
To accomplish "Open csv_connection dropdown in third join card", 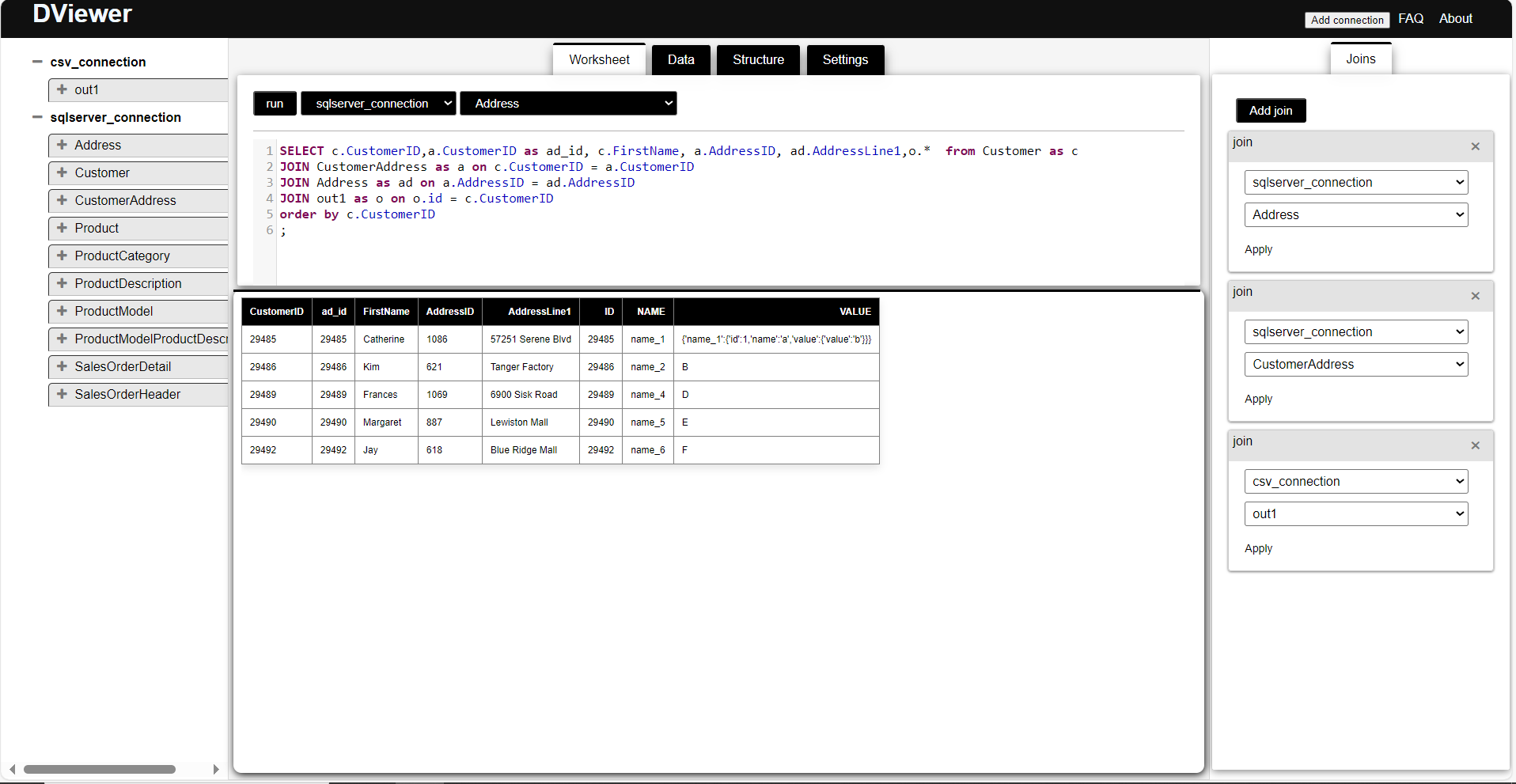I will (x=1356, y=481).
